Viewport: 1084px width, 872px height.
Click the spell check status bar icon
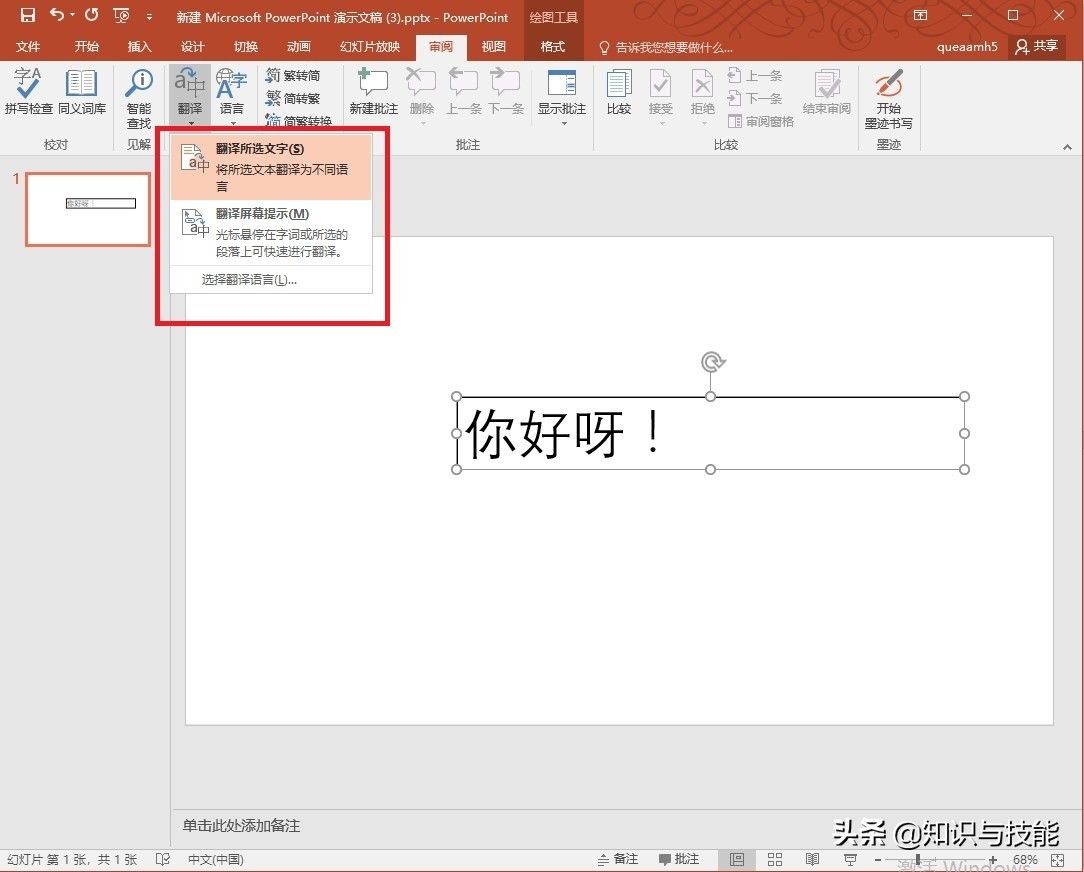point(162,859)
